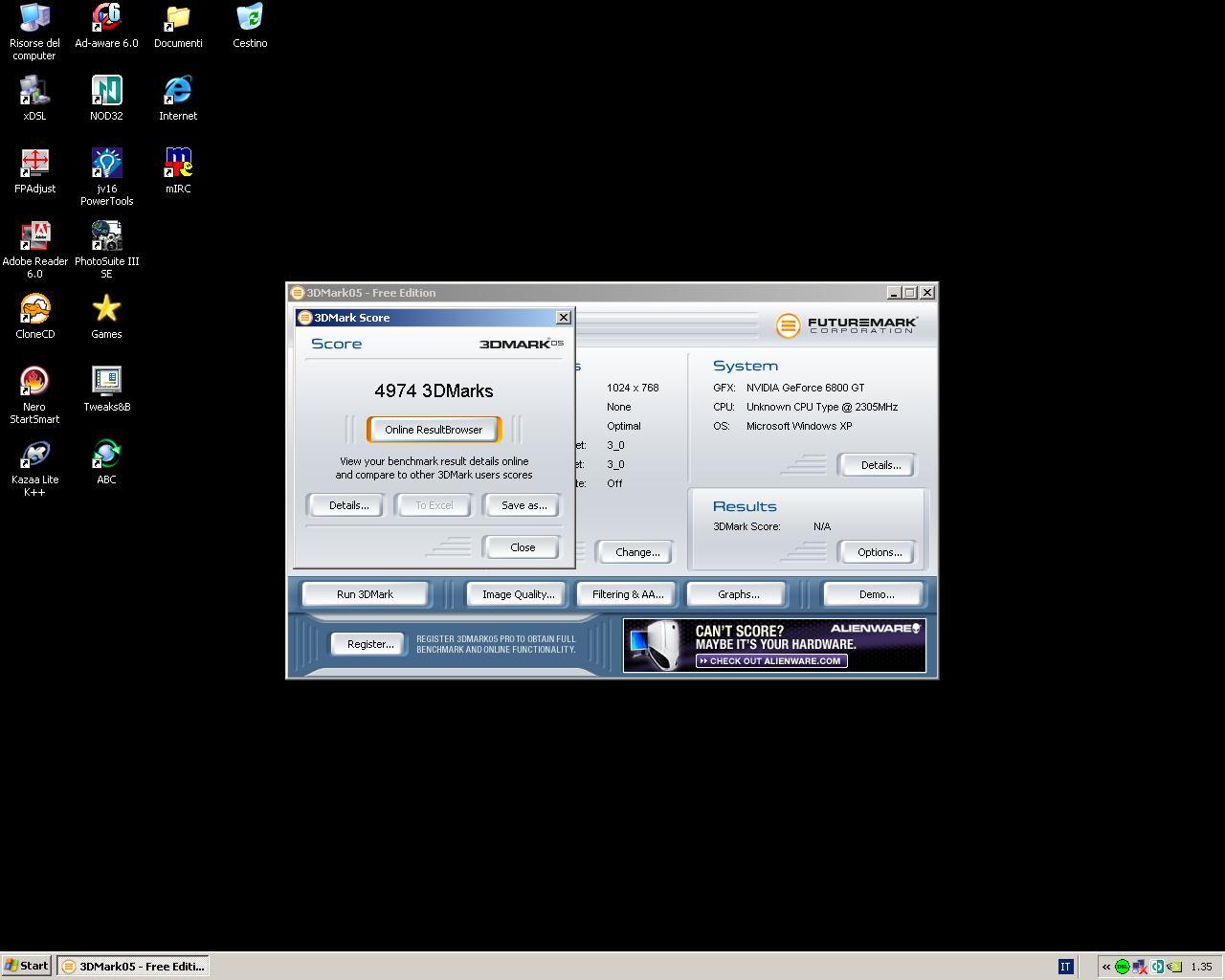
Task: Open Risorse del computer desktop icon
Action: click(x=34, y=32)
